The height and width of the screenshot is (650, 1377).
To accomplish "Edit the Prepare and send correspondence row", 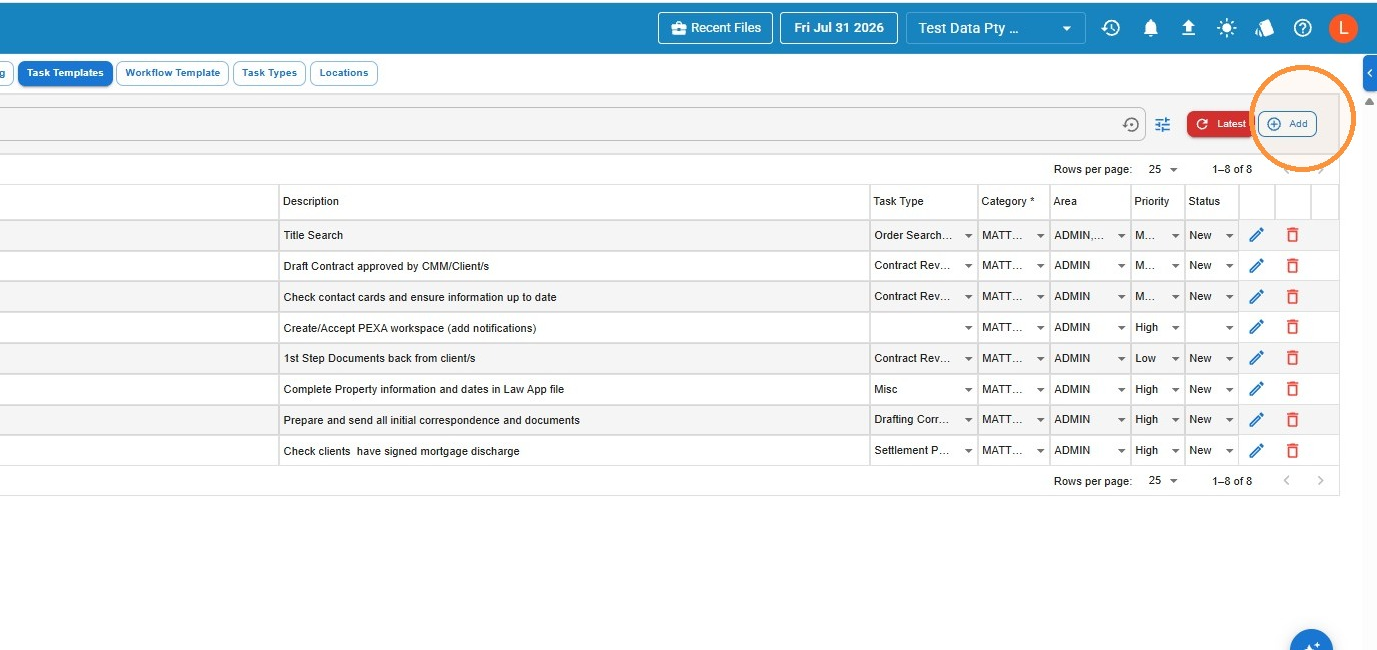I will click(x=1257, y=420).
